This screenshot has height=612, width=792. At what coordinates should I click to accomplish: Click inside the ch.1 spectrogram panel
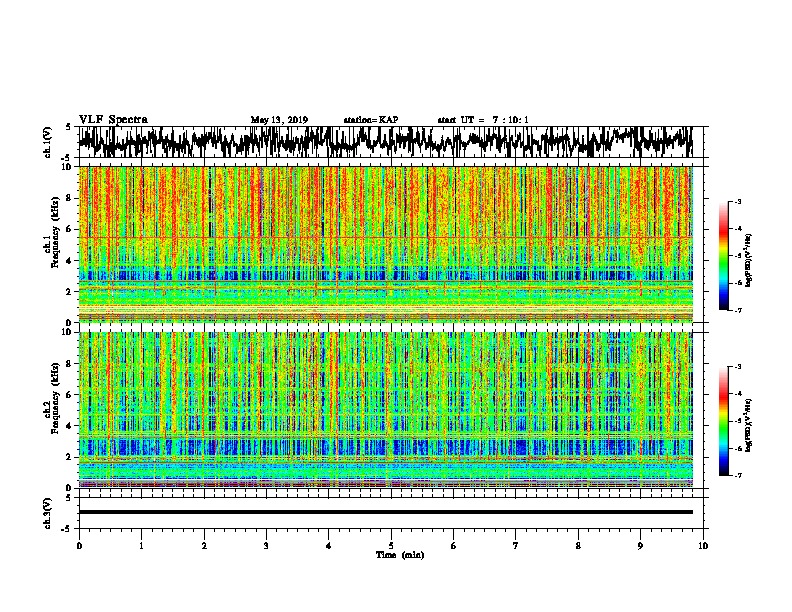386,244
